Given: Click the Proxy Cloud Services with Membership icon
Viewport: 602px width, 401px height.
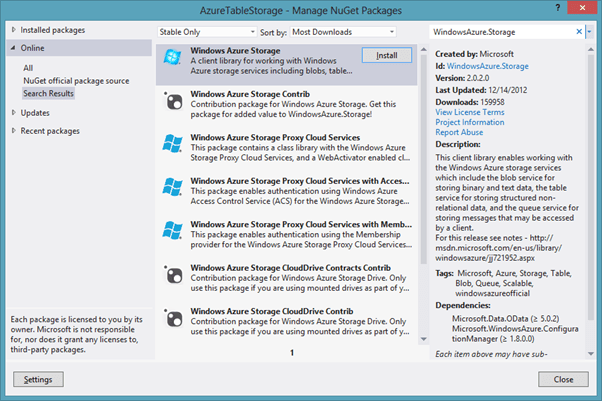Looking at the screenshot, I should coord(174,232).
